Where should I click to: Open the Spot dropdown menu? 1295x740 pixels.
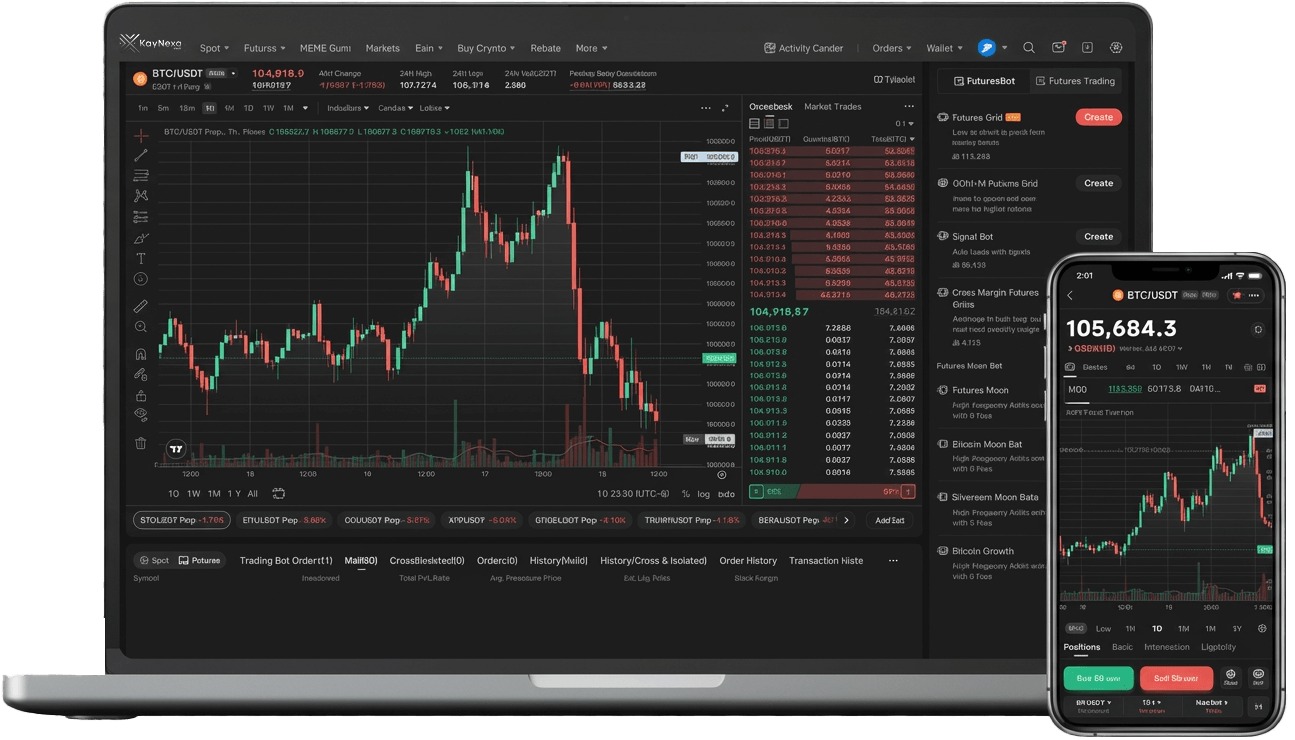coord(214,48)
